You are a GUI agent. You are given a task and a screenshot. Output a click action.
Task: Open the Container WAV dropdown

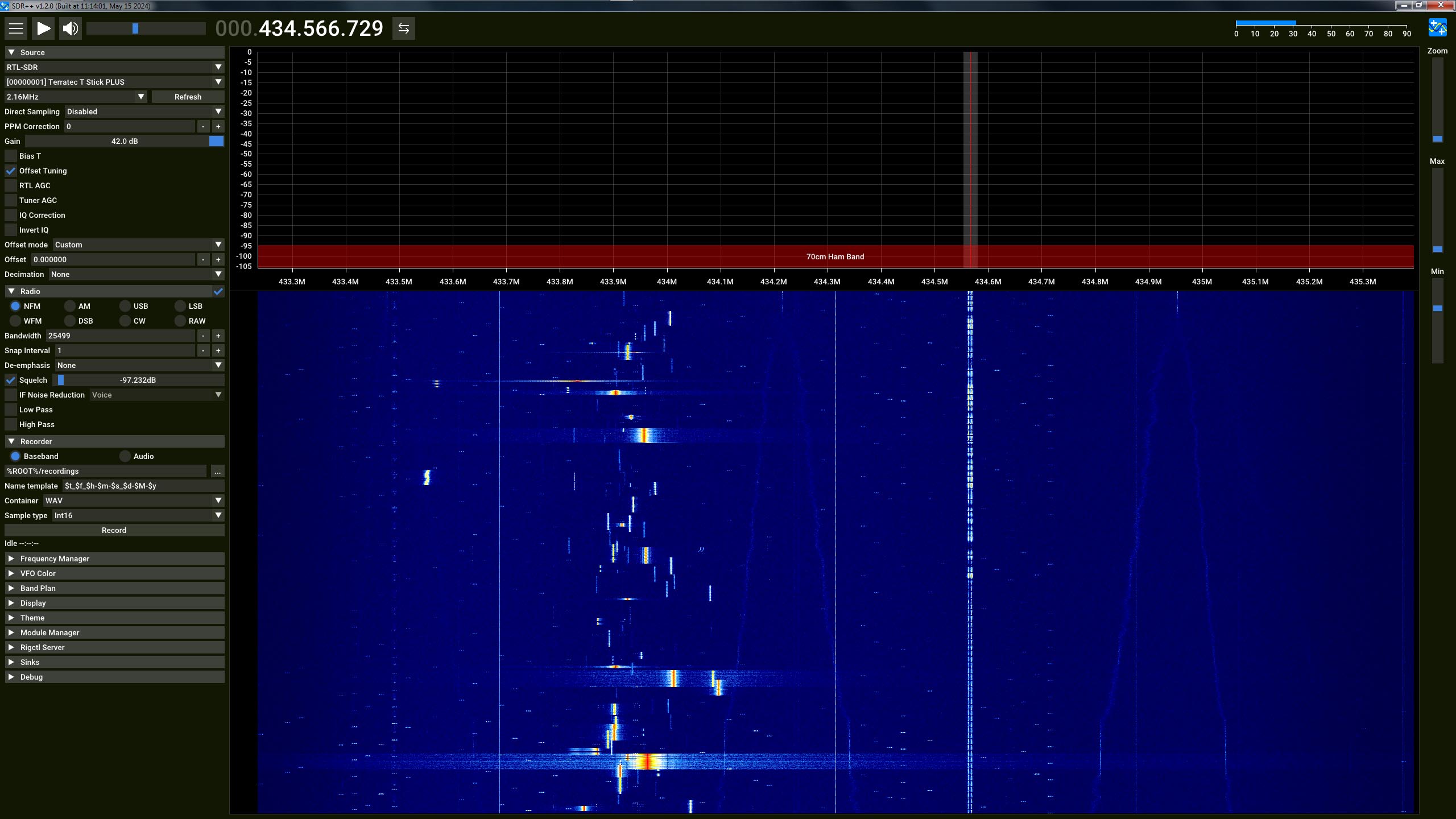point(134,500)
